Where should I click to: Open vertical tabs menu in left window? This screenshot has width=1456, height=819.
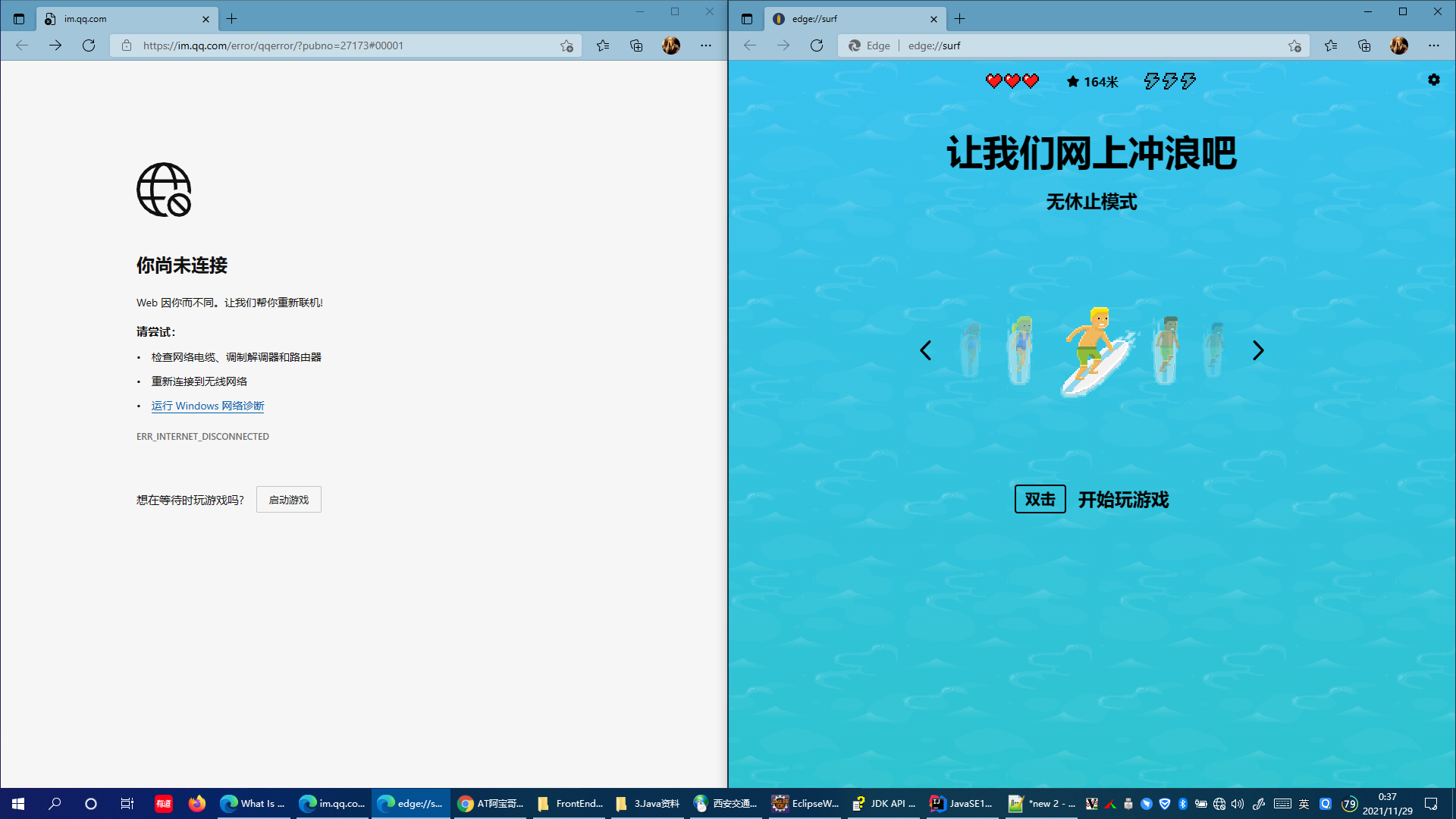[19, 19]
